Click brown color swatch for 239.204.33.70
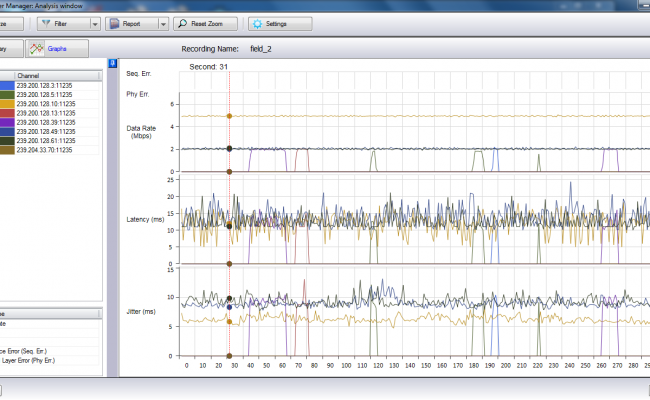This screenshot has height=400, width=650. pos(7,150)
